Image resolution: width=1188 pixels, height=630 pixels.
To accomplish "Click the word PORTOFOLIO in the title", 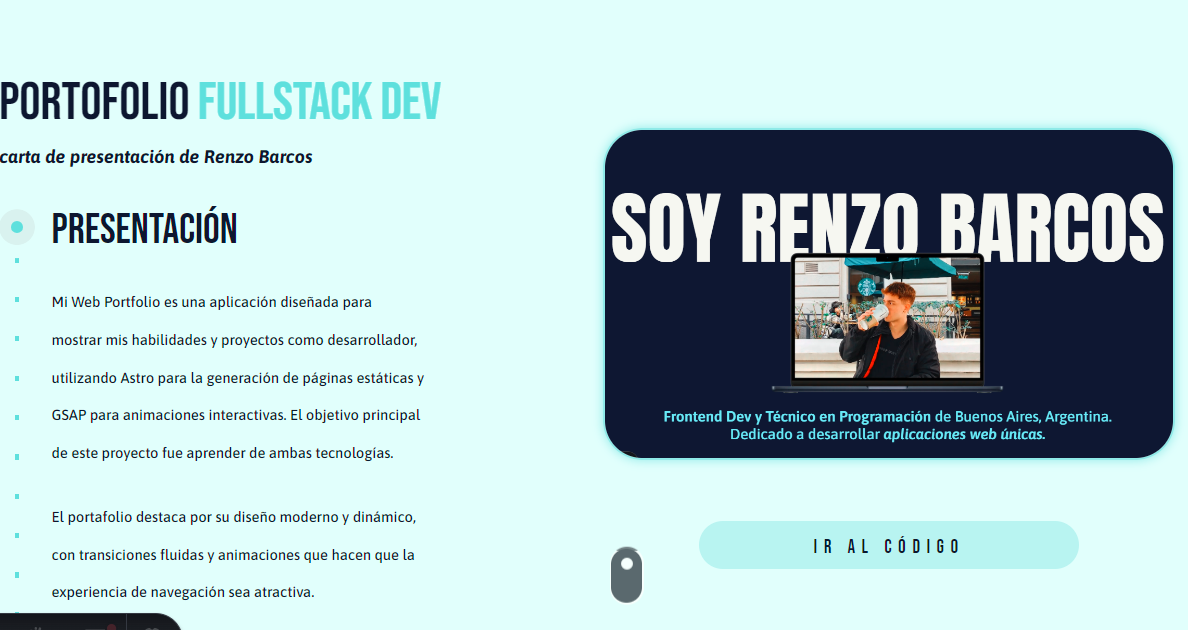I will tap(94, 102).
